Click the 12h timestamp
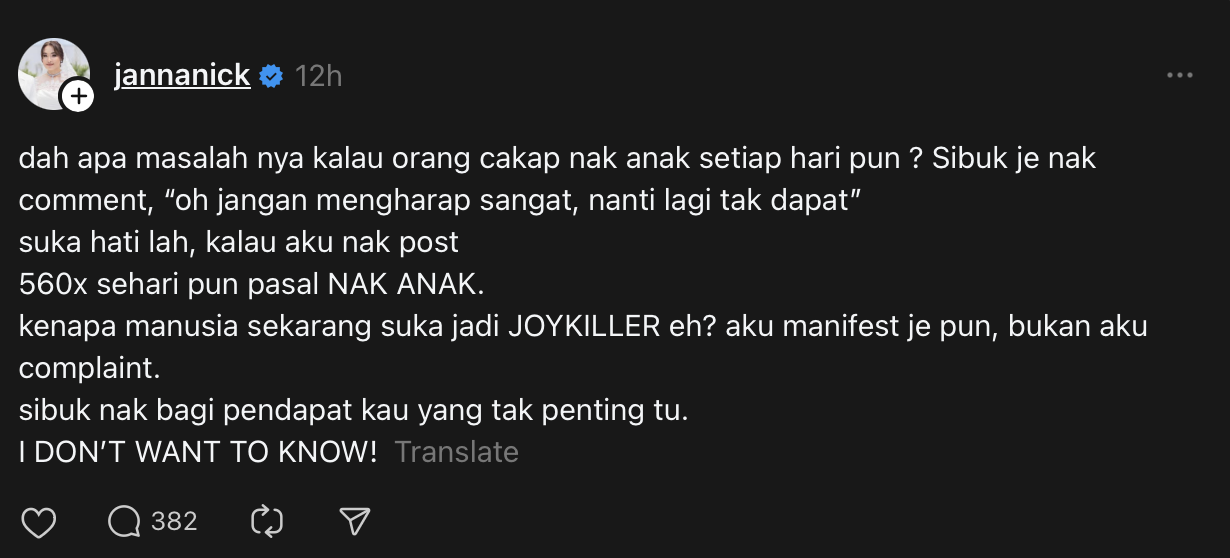The height and width of the screenshot is (558, 1230). coord(319,77)
